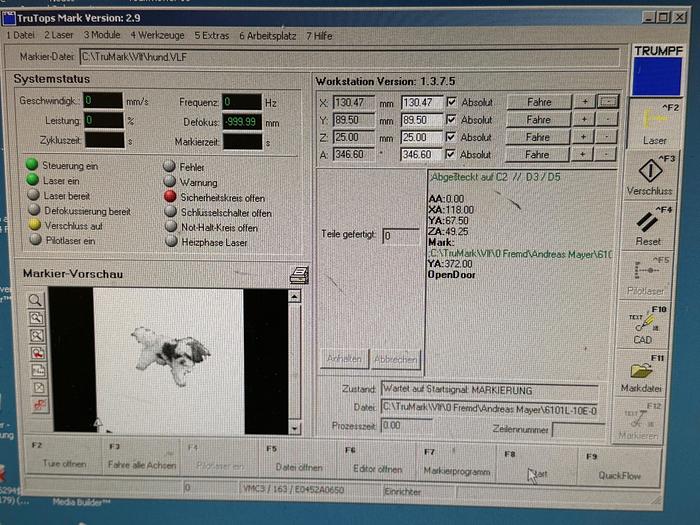Click the printer icon beside Markier-Vorschau
This screenshot has height=525, width=700.
pyautogui.click(x=299, y=275)
